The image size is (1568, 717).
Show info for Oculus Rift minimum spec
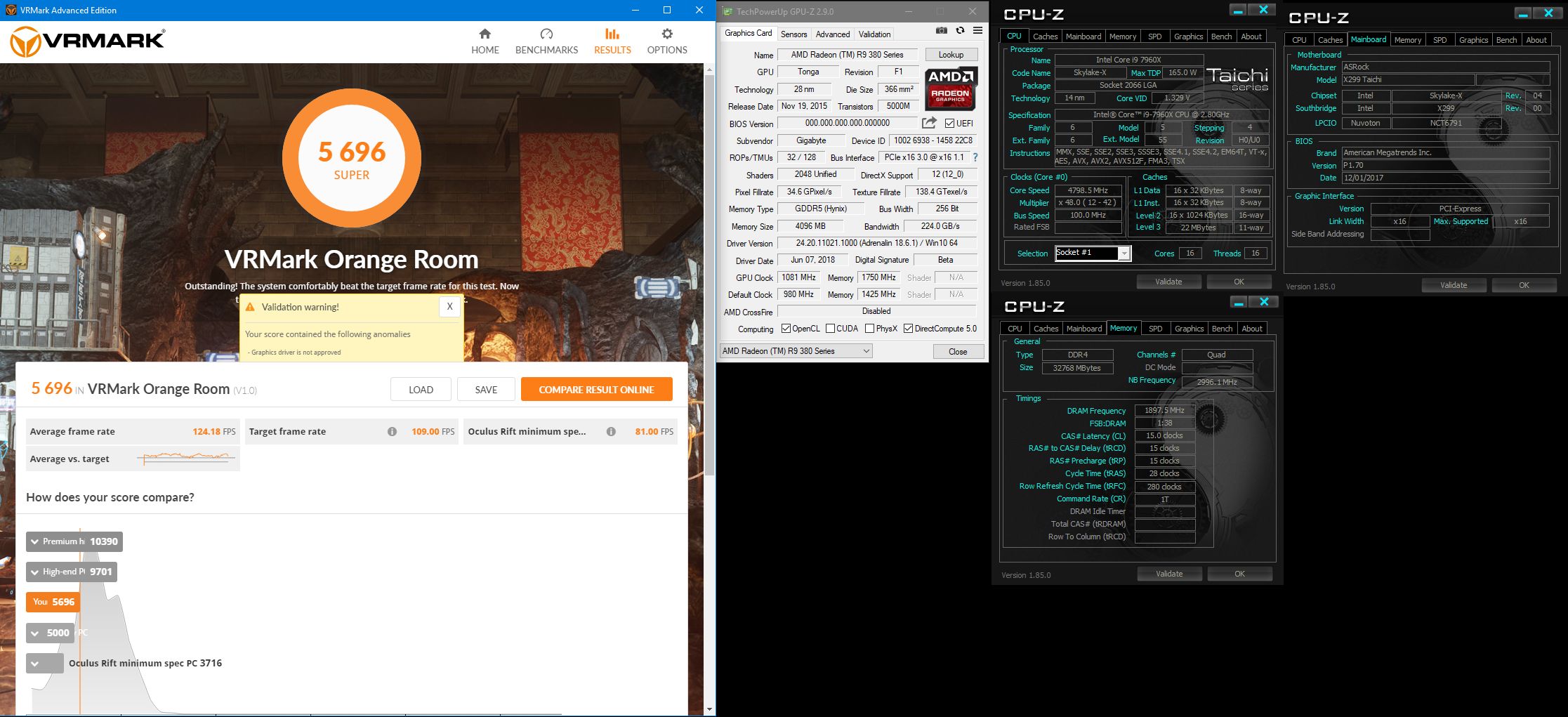[611, 431]
